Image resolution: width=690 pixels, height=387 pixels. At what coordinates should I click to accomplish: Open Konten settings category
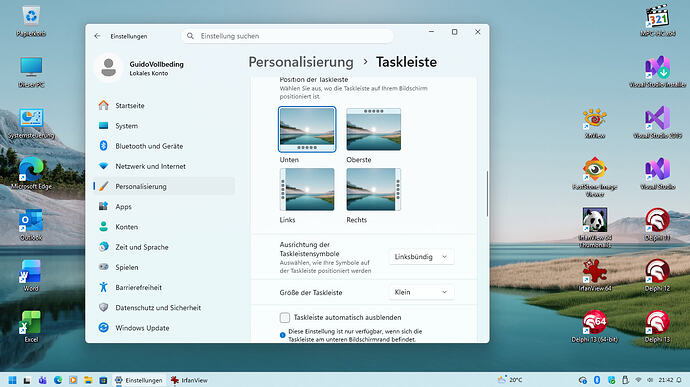pyautogui.click(x=164, y=227)
